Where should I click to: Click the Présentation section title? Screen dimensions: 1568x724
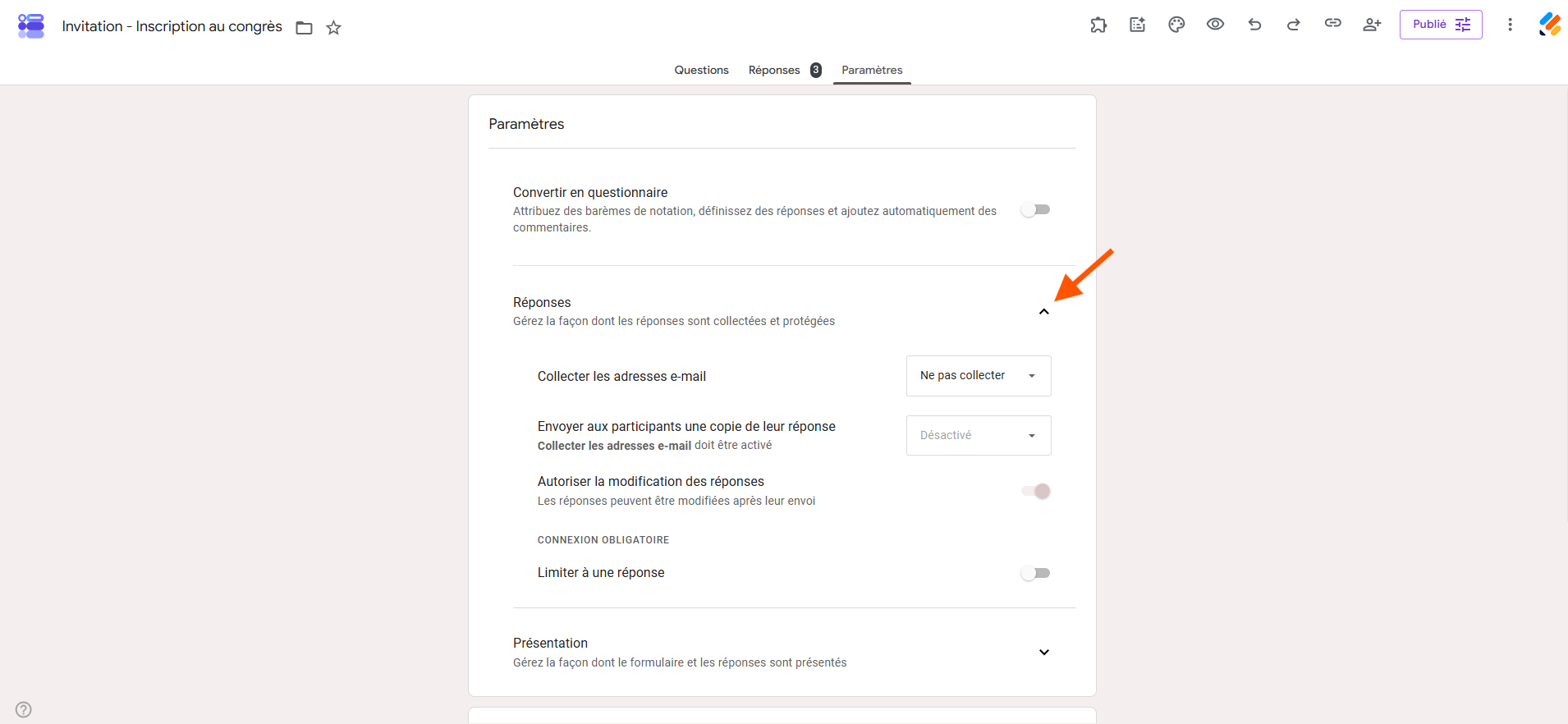[550, 644]
